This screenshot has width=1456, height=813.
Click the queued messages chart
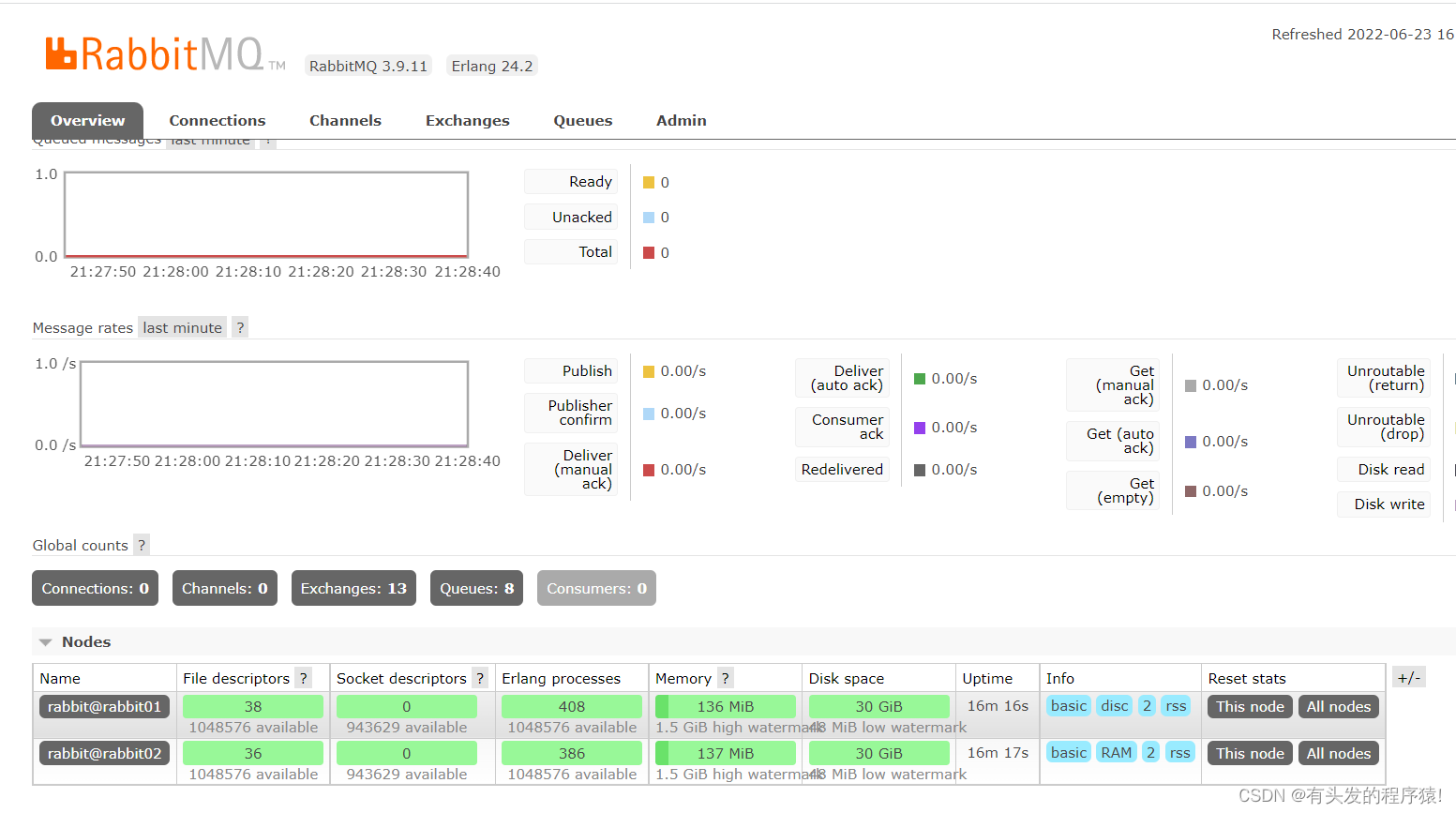266,214
